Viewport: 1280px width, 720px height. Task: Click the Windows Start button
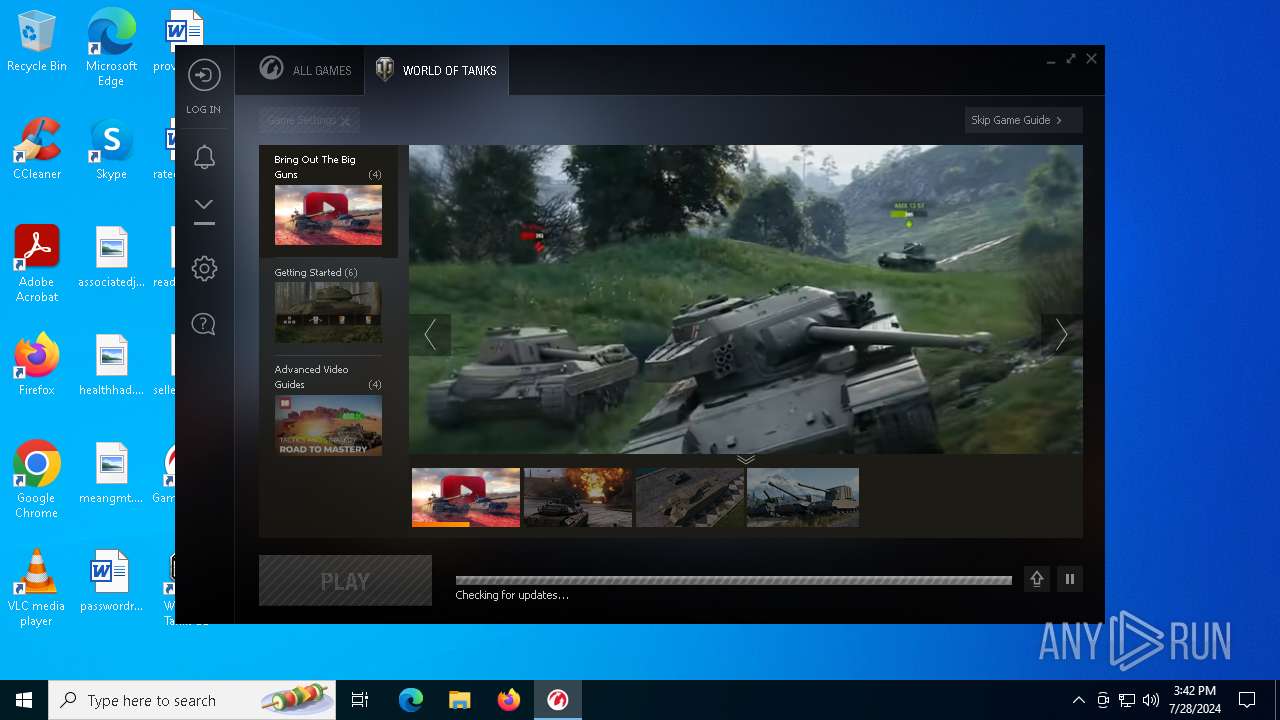click(24, 700)
